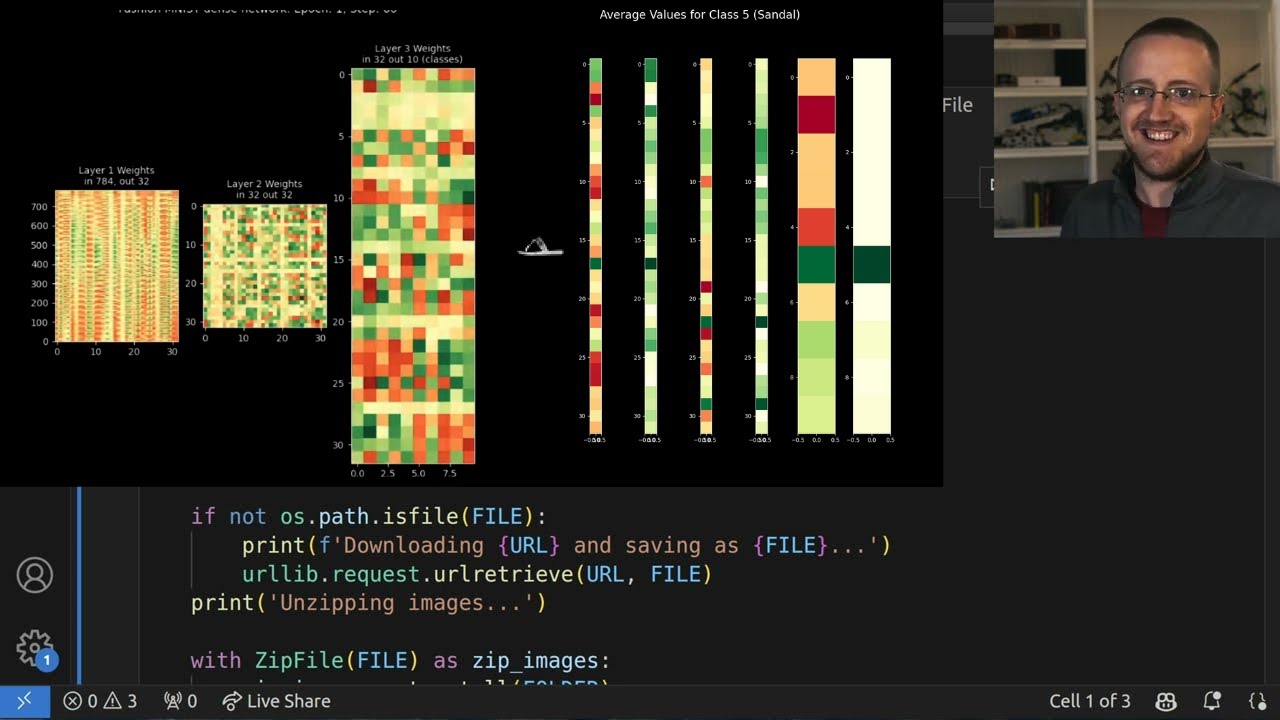
Task: Click the sandal sample image in the plot
Action: 540,248
